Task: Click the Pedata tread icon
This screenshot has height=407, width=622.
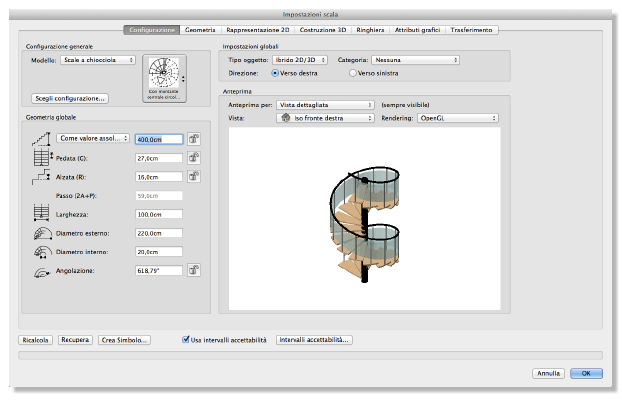Action: [x=42, y=157]
